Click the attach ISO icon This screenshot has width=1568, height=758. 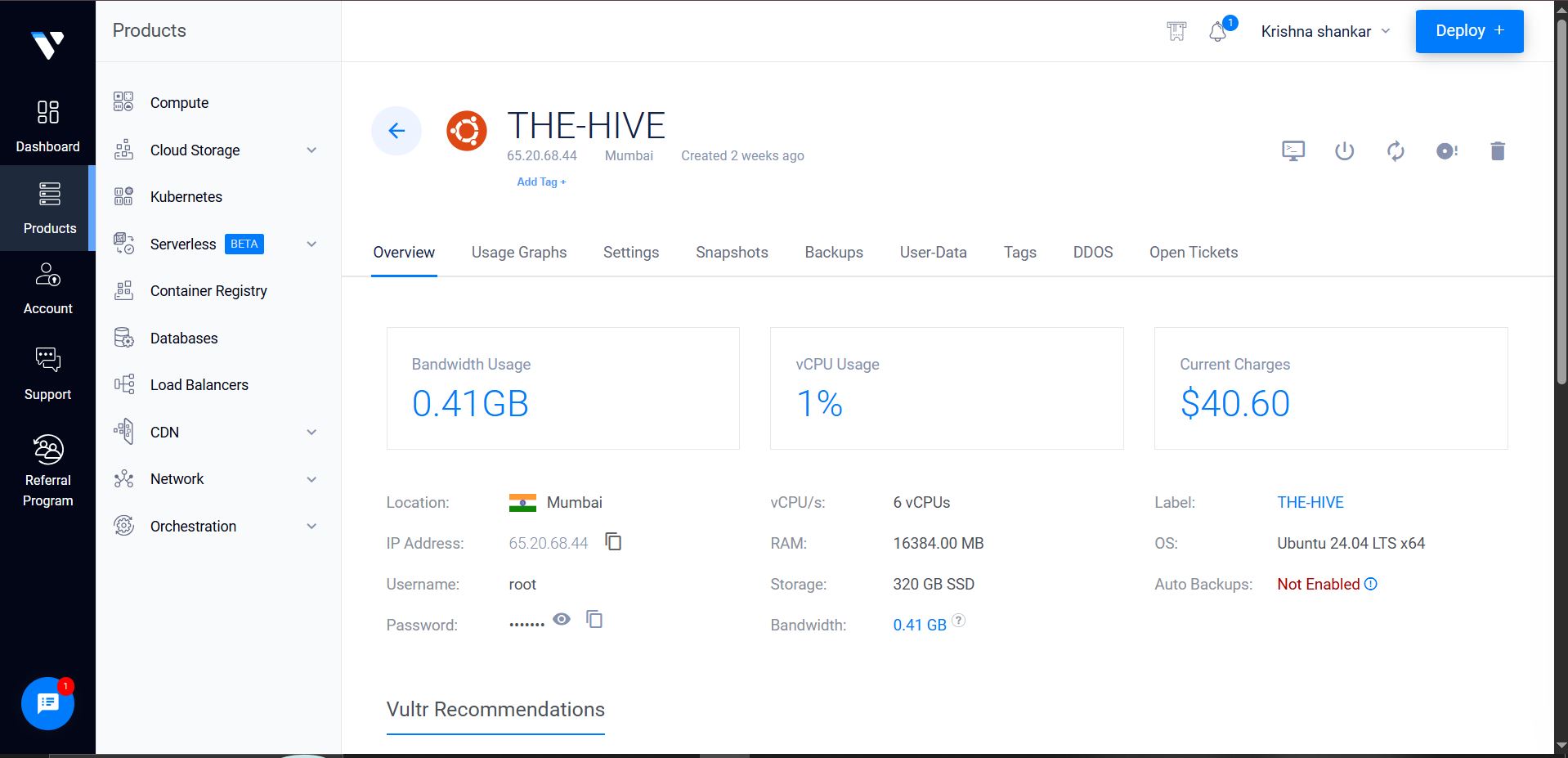click(x=1447, y=150)
